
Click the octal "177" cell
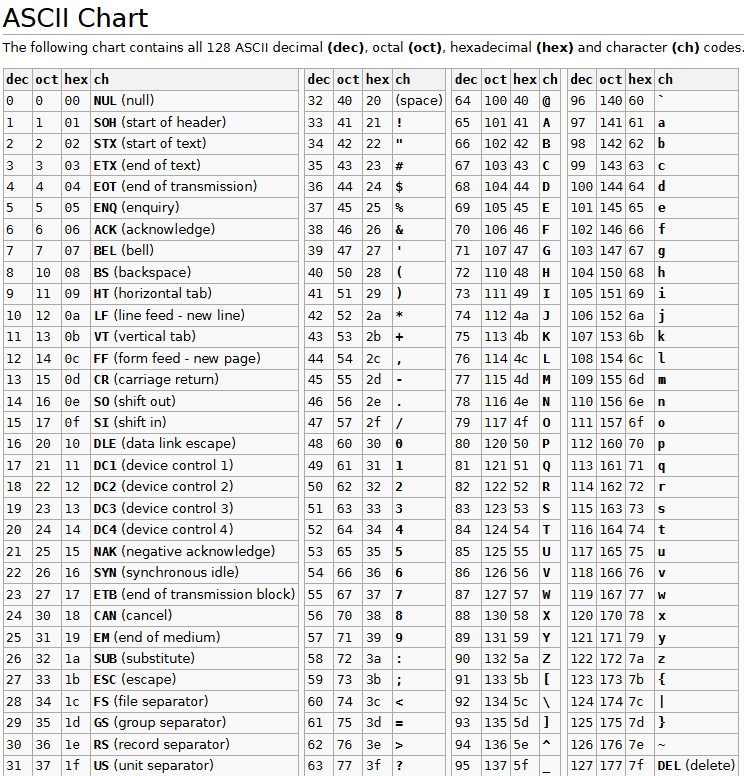pyautogui.click(x=611, y=766)
